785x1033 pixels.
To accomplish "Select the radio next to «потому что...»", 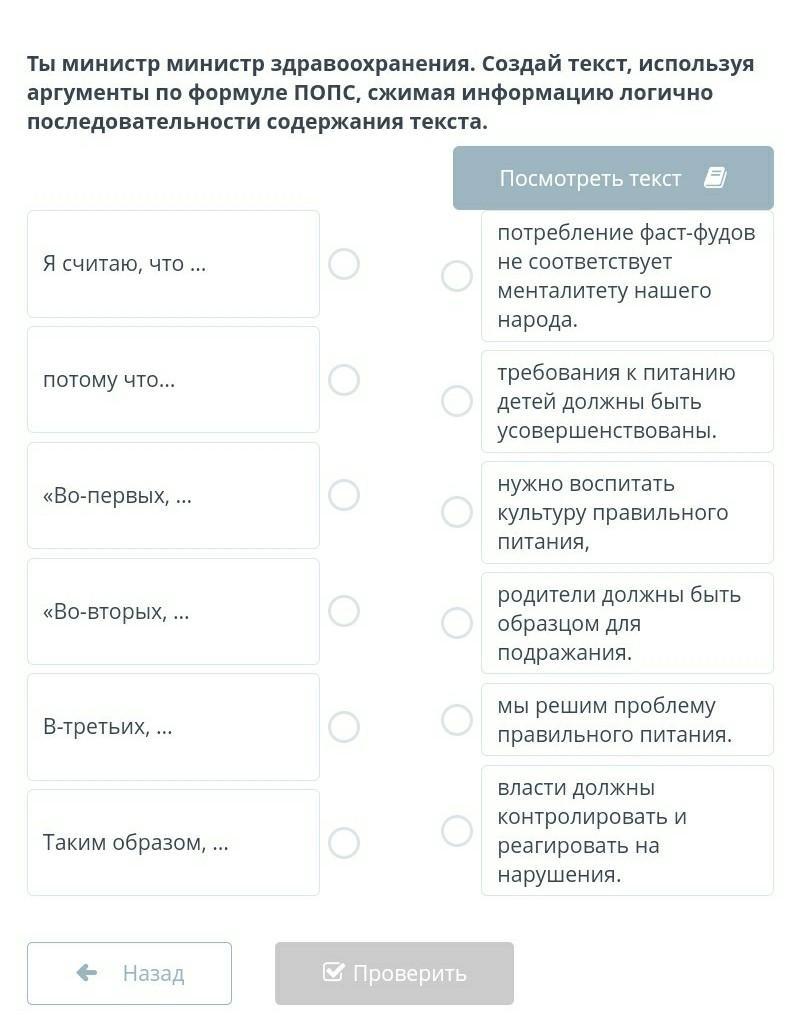I will coord(344,380).
